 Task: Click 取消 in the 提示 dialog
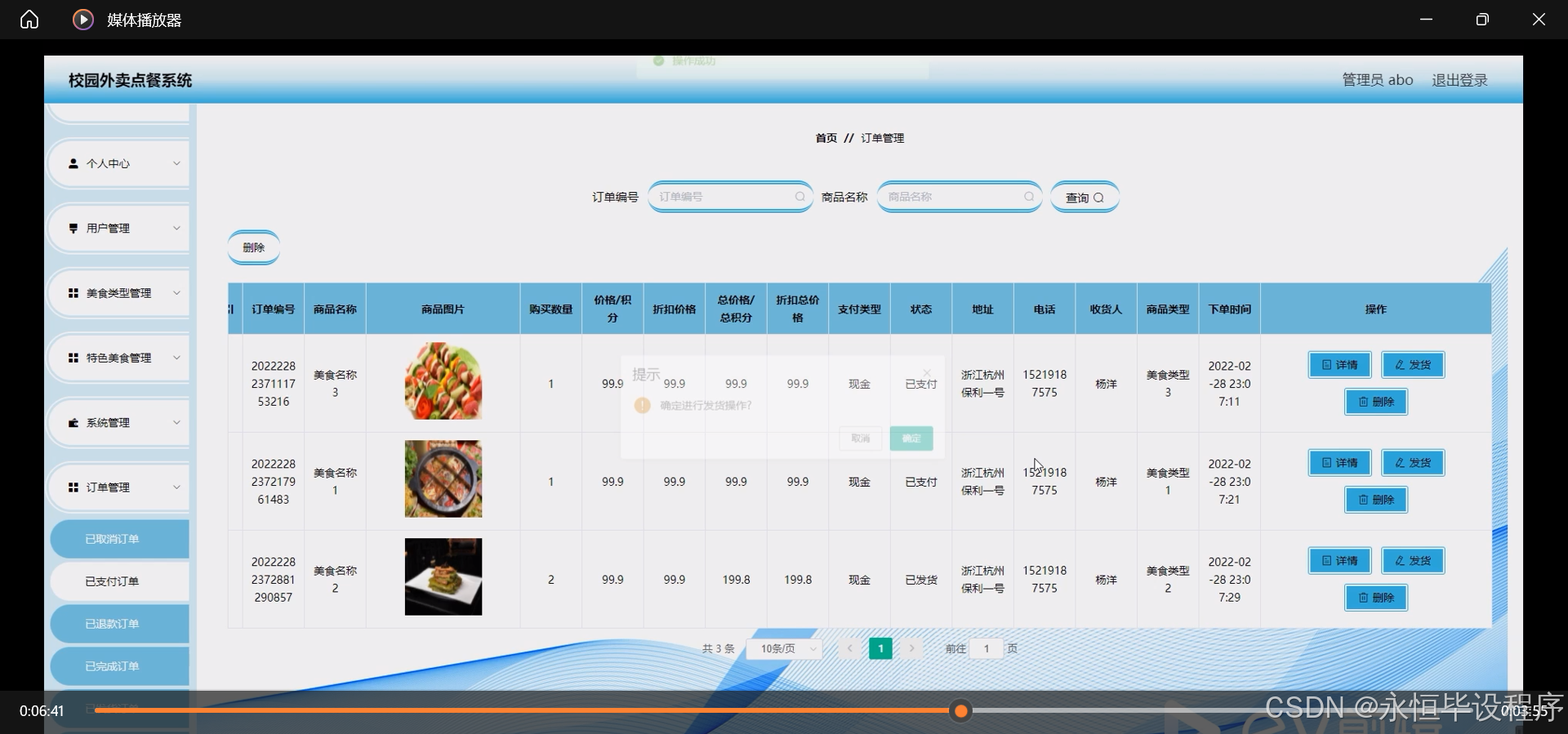click(x=861, y=438)
